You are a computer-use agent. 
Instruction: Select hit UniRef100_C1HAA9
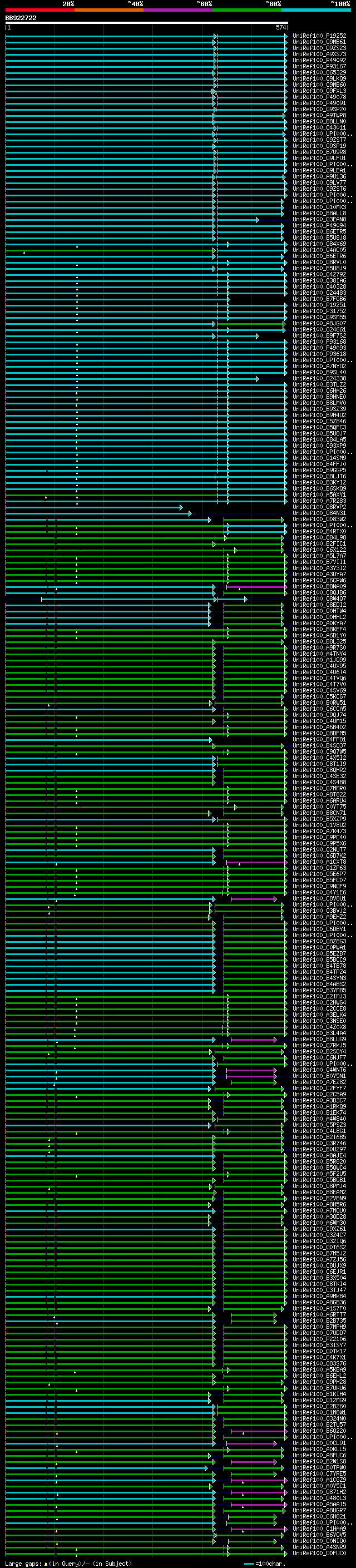coord(319,1529)
